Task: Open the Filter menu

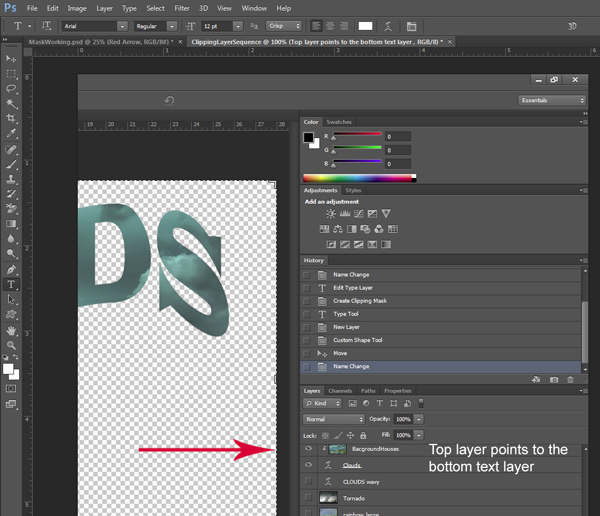Action: click(181, 8)
